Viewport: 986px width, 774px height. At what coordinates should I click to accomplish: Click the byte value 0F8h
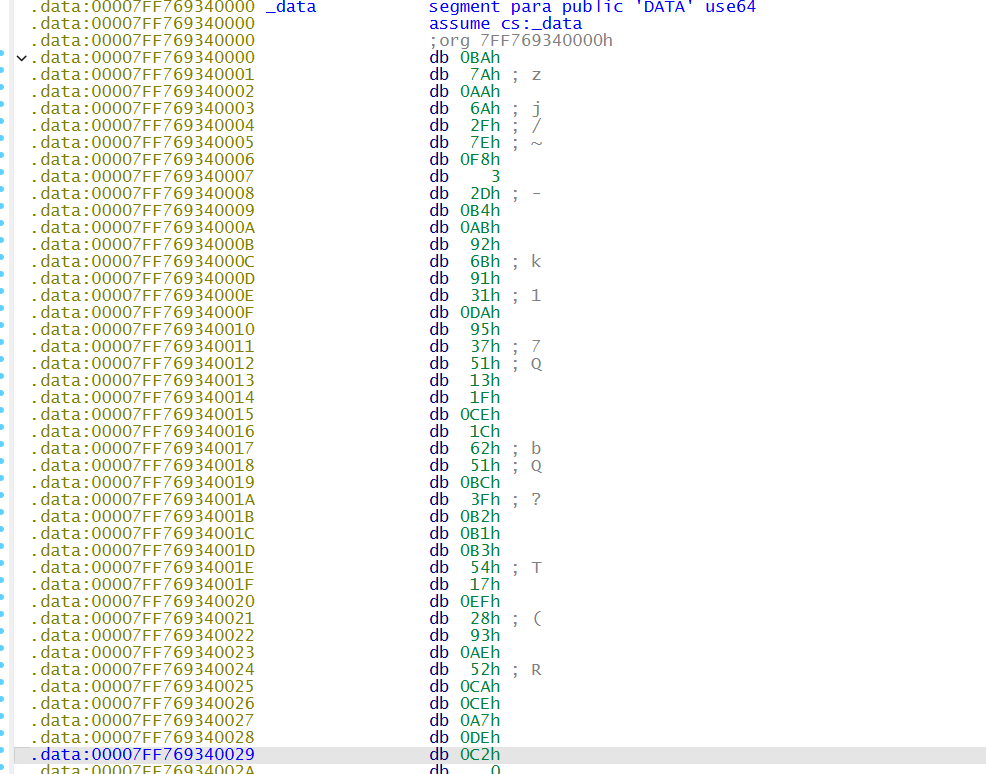pyautogui.click(x=480, y=160)
